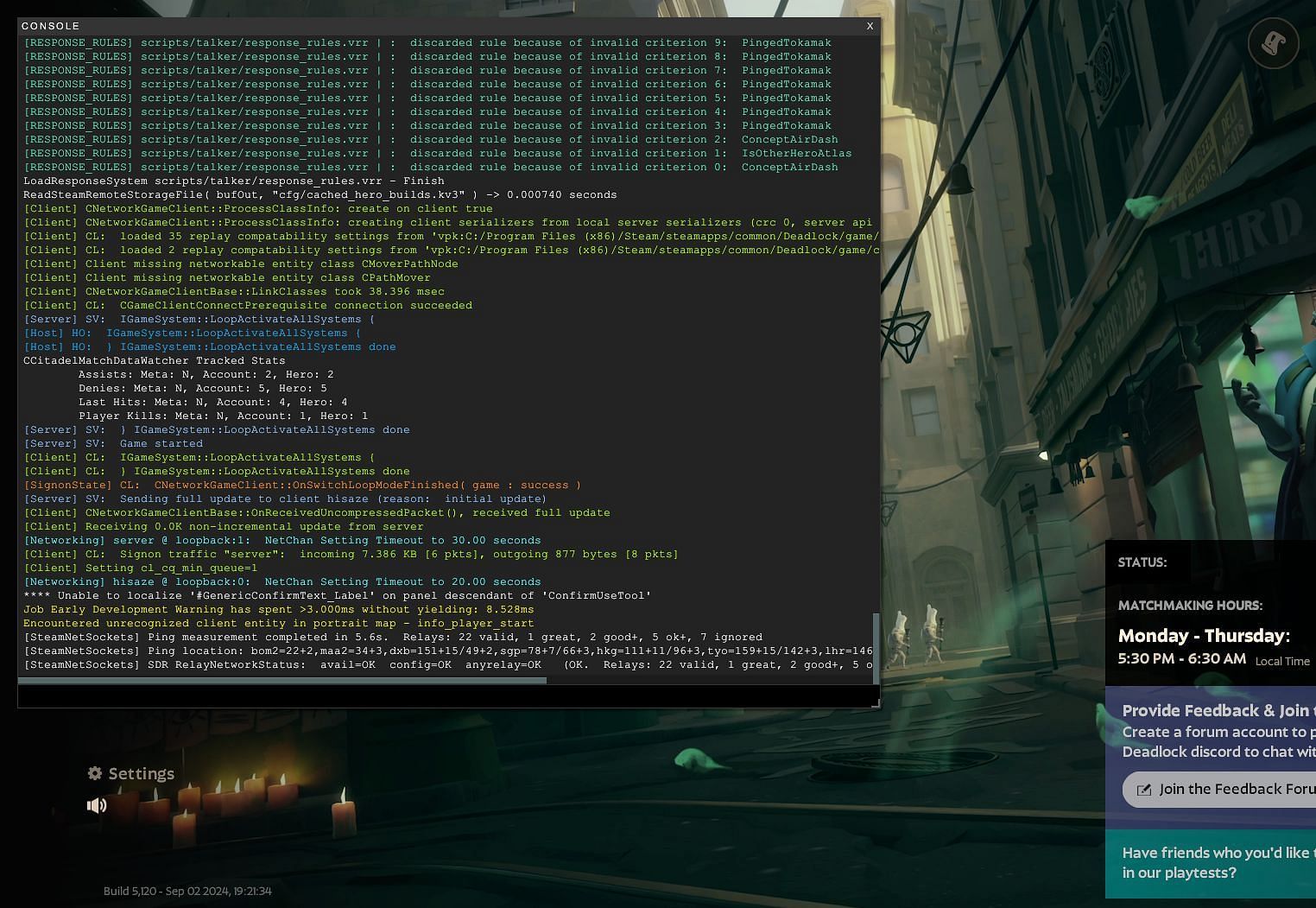Click the CONSOLE title bar label

pyautogui.click(x=50, y=26)
